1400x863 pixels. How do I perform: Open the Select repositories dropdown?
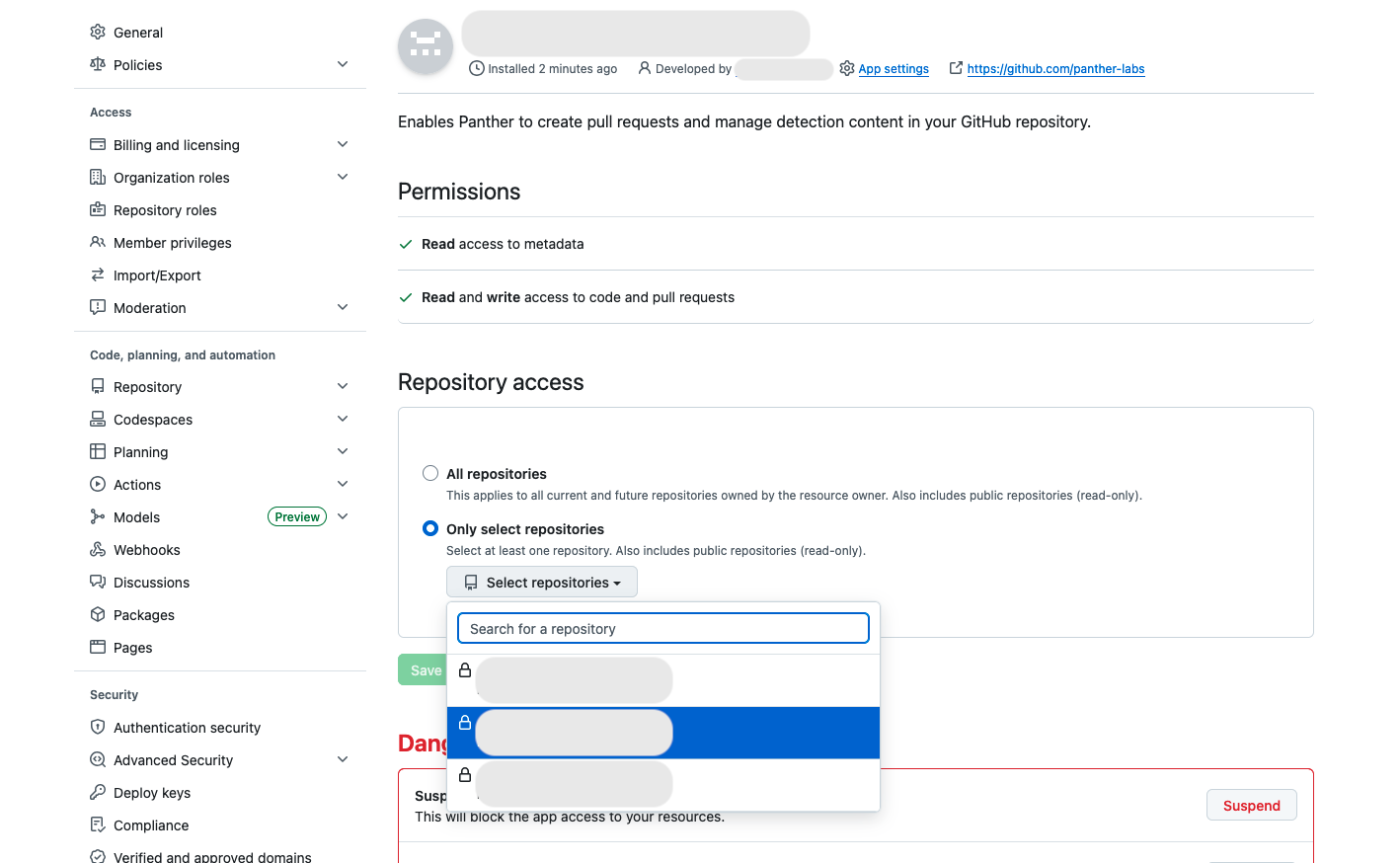coord(542,582)
